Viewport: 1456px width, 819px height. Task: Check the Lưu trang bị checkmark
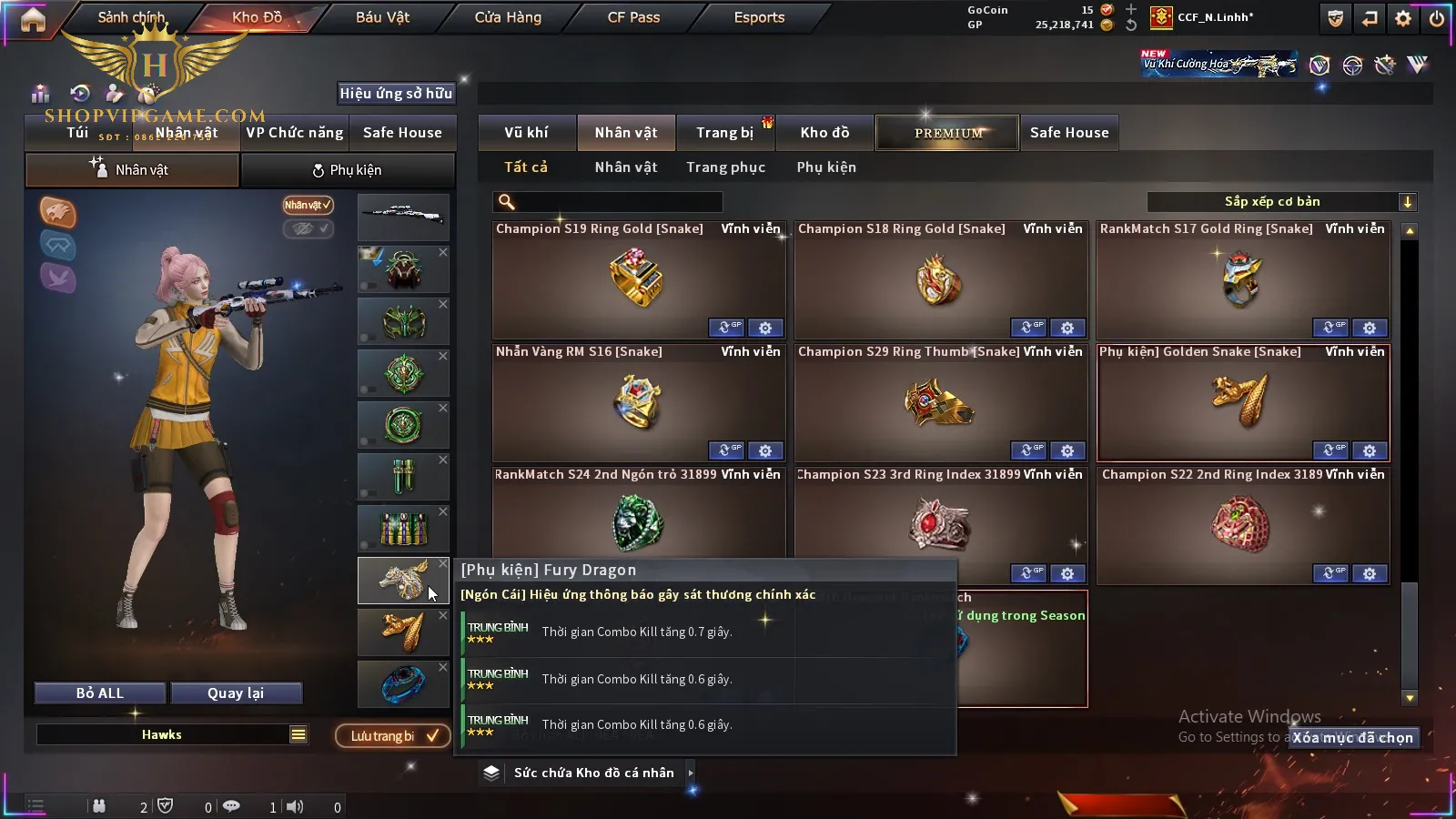(432, 735)
